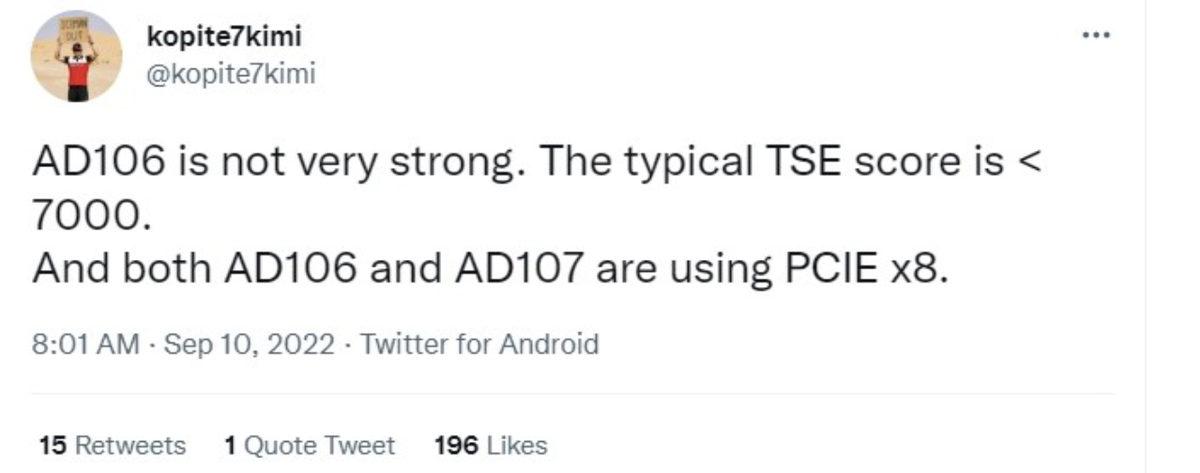Click the number 196 beside Likes

[x=455, y=445]
